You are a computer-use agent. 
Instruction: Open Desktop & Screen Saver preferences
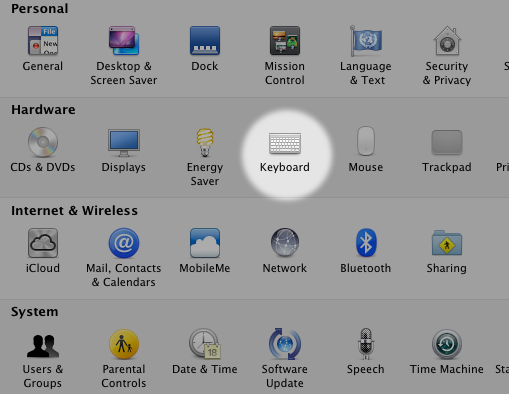tap(124, 41)
